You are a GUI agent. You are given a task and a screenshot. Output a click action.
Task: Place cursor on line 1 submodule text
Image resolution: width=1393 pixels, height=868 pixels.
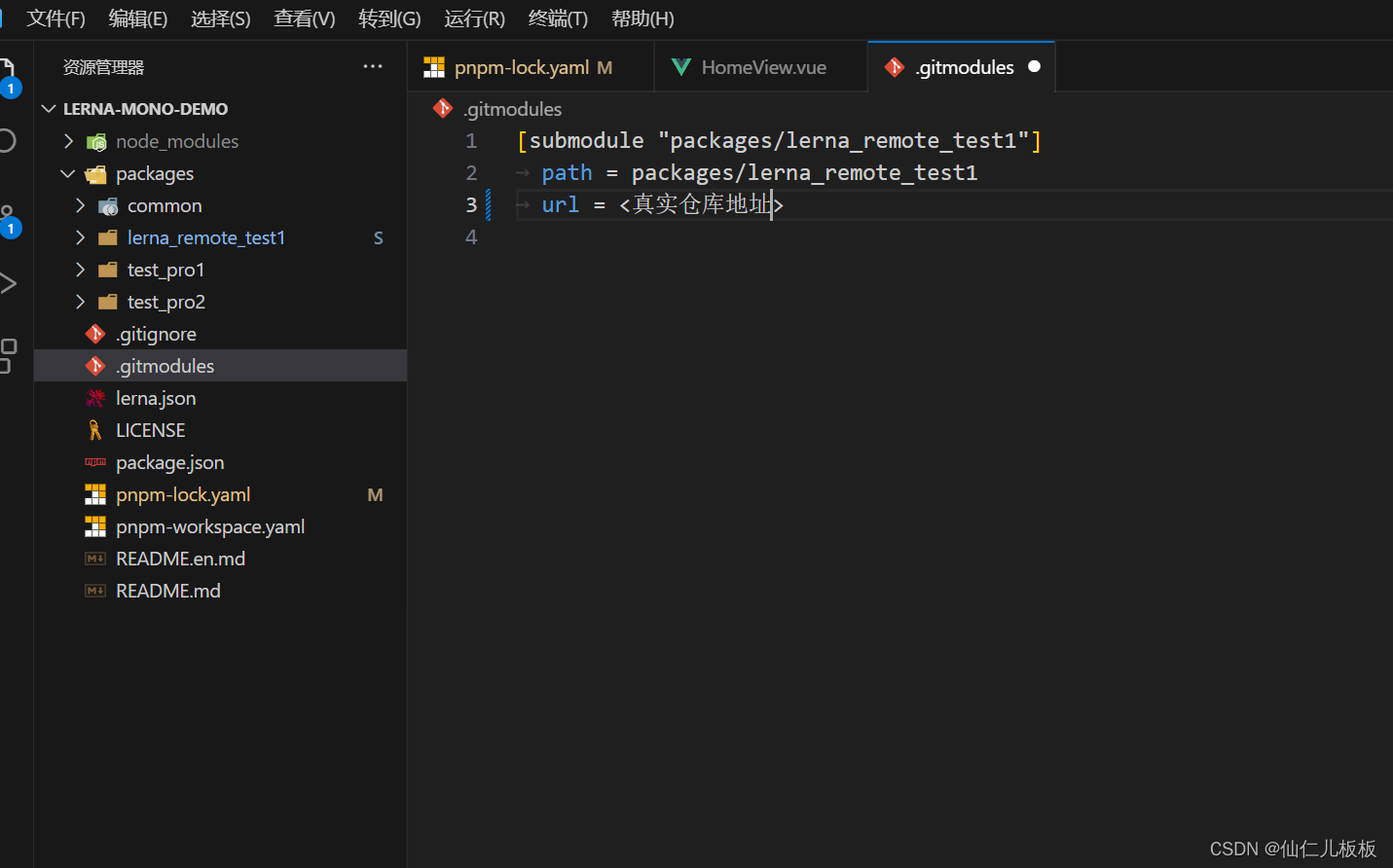pyautogui.click(x=780, y=141)
